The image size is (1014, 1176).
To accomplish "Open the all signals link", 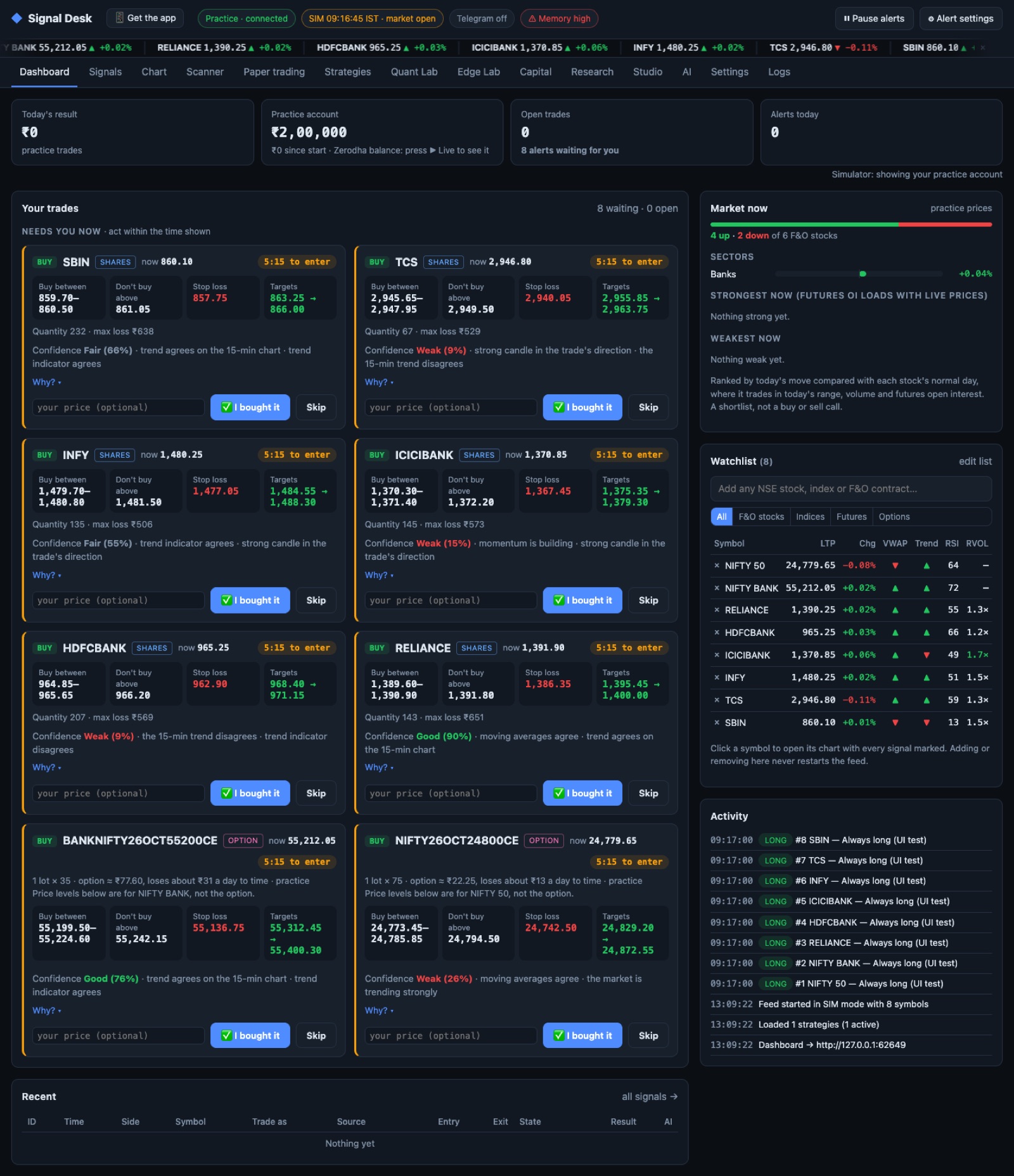I will coord(650,1097).
